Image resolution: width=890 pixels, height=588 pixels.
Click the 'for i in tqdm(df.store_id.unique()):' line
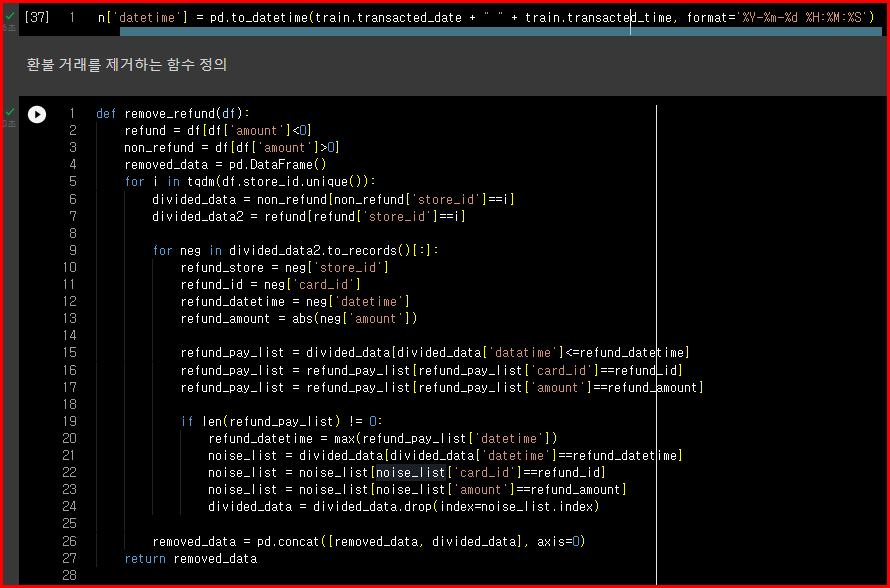pos(250,182)
